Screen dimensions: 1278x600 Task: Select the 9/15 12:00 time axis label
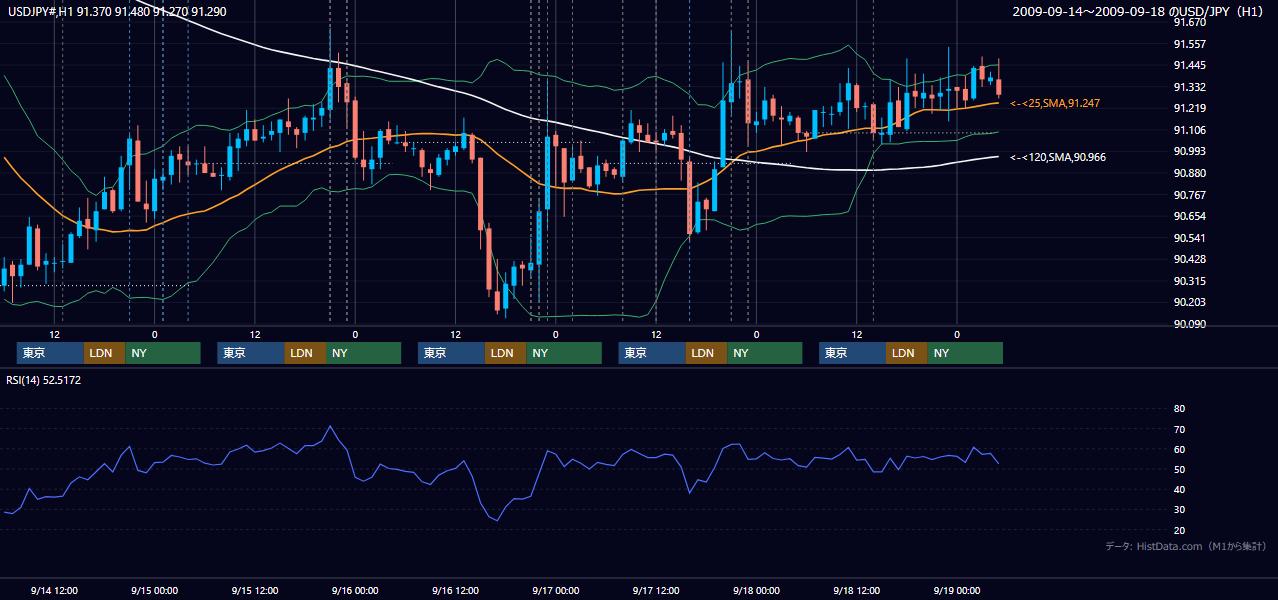pyautogui.click(x=255, y=590)
